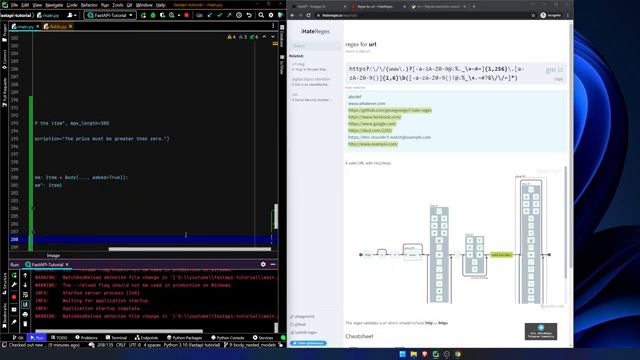
Task: Open the Problems tool window
Action: click(x=86, y=338)
